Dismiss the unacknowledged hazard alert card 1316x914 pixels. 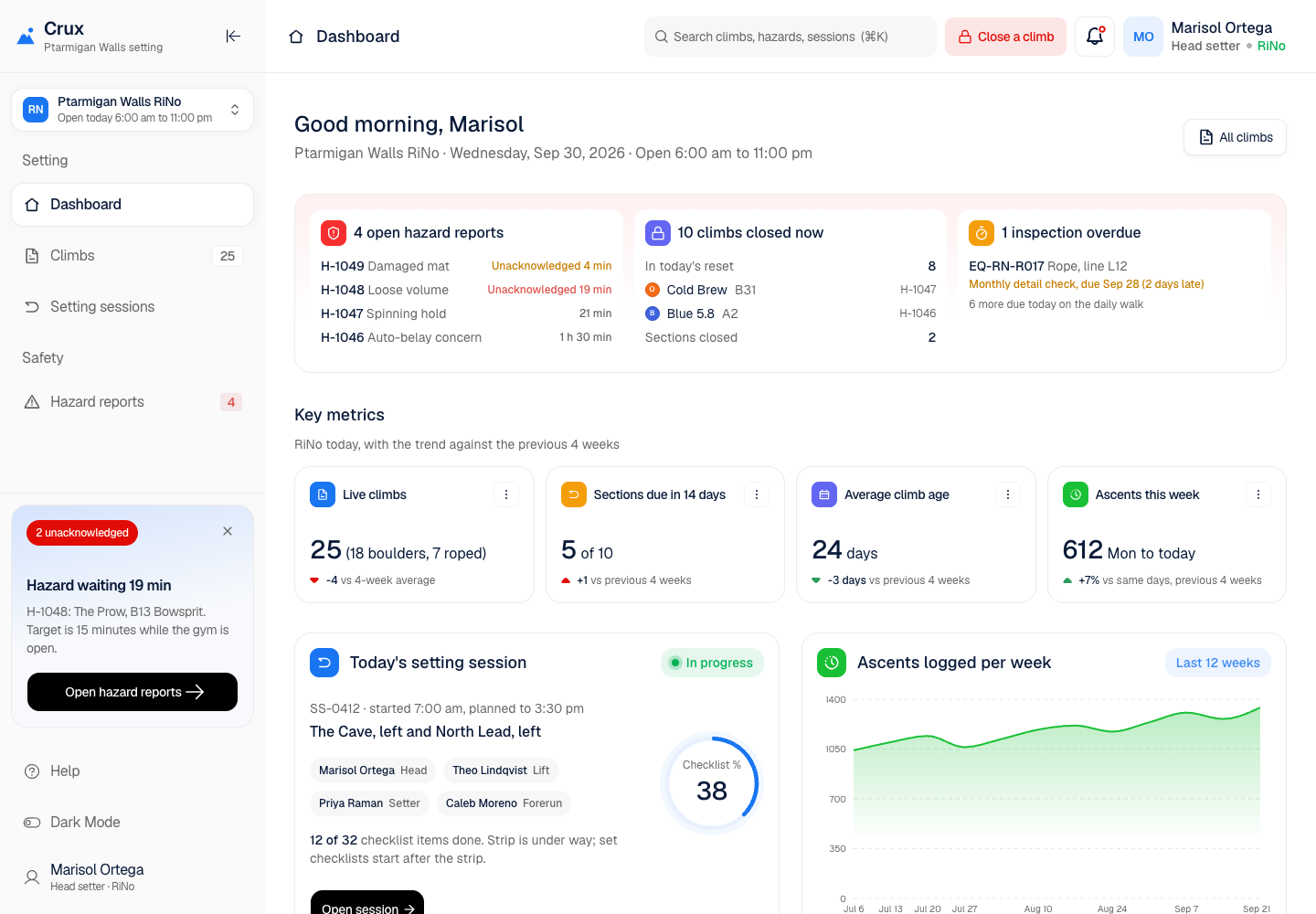pos(228,531)
